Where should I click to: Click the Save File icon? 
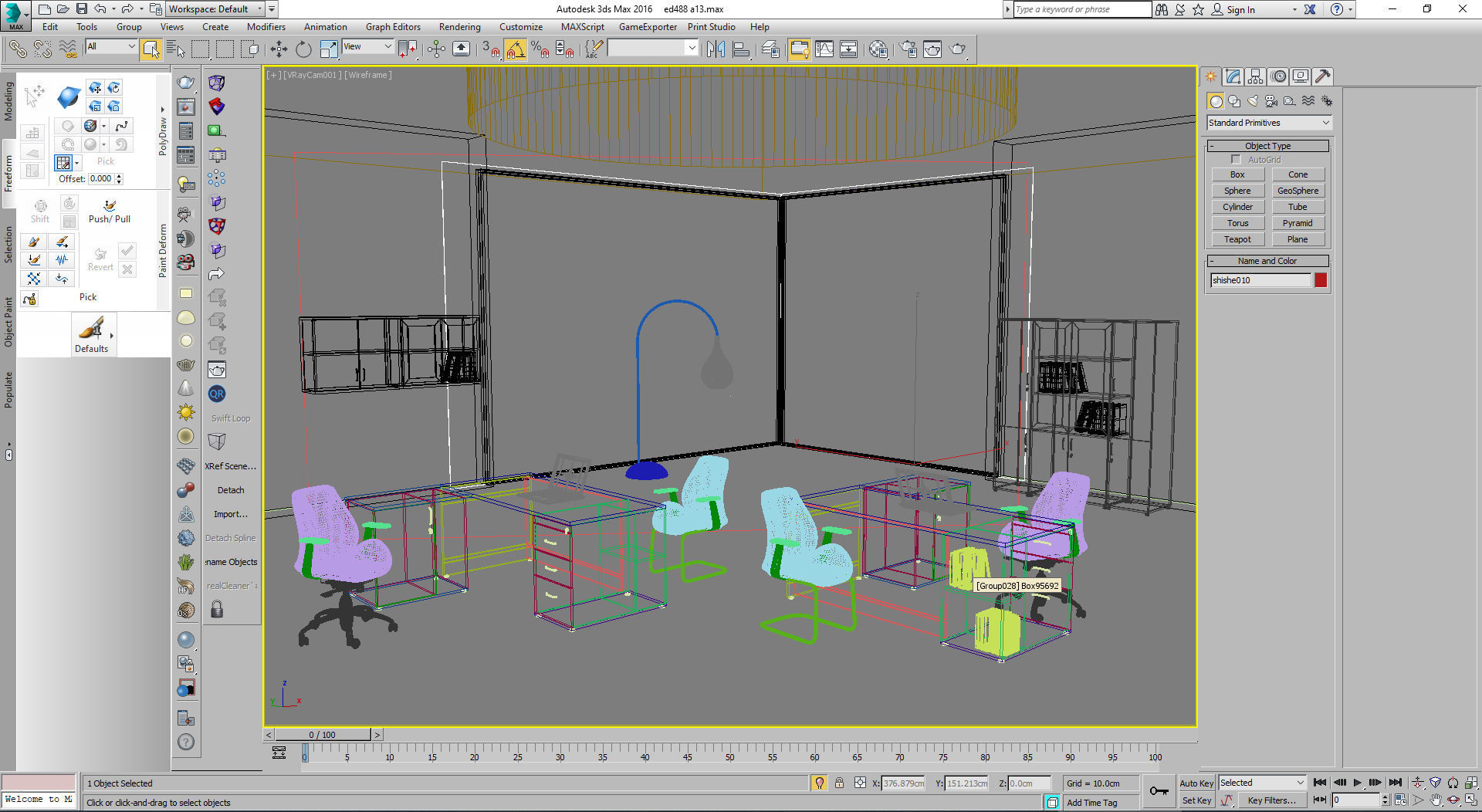tap(81, 9)
